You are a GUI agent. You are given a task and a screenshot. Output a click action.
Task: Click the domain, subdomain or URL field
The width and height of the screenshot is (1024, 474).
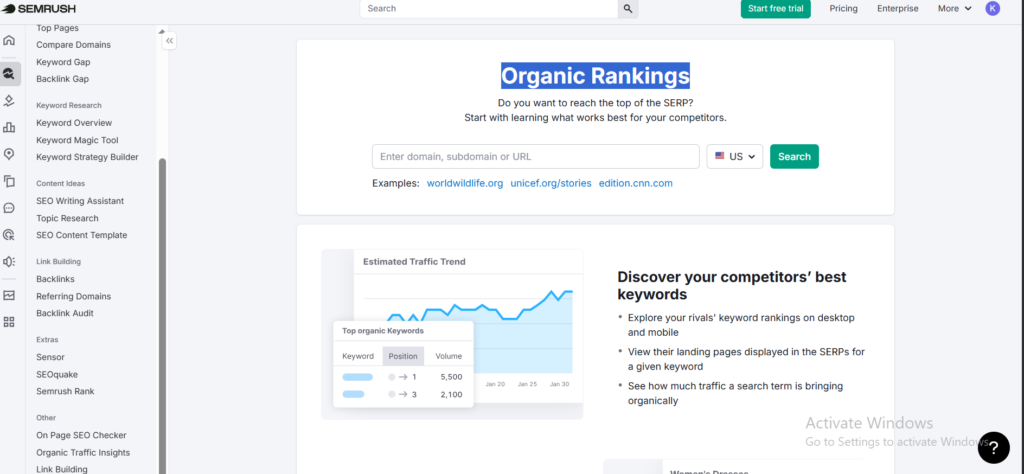tap(535, 157)
